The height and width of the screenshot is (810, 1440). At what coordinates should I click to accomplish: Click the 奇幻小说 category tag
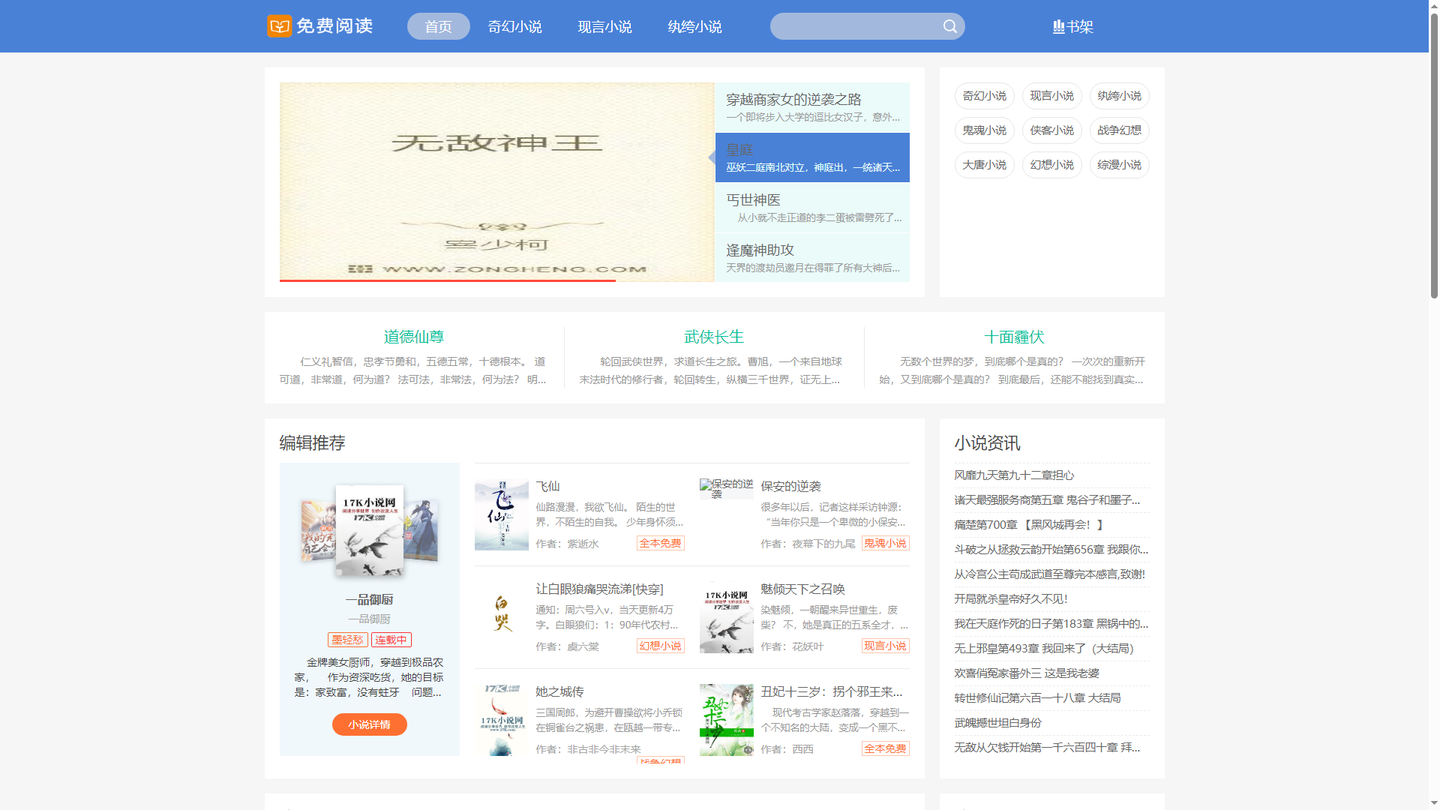point(984,96)
